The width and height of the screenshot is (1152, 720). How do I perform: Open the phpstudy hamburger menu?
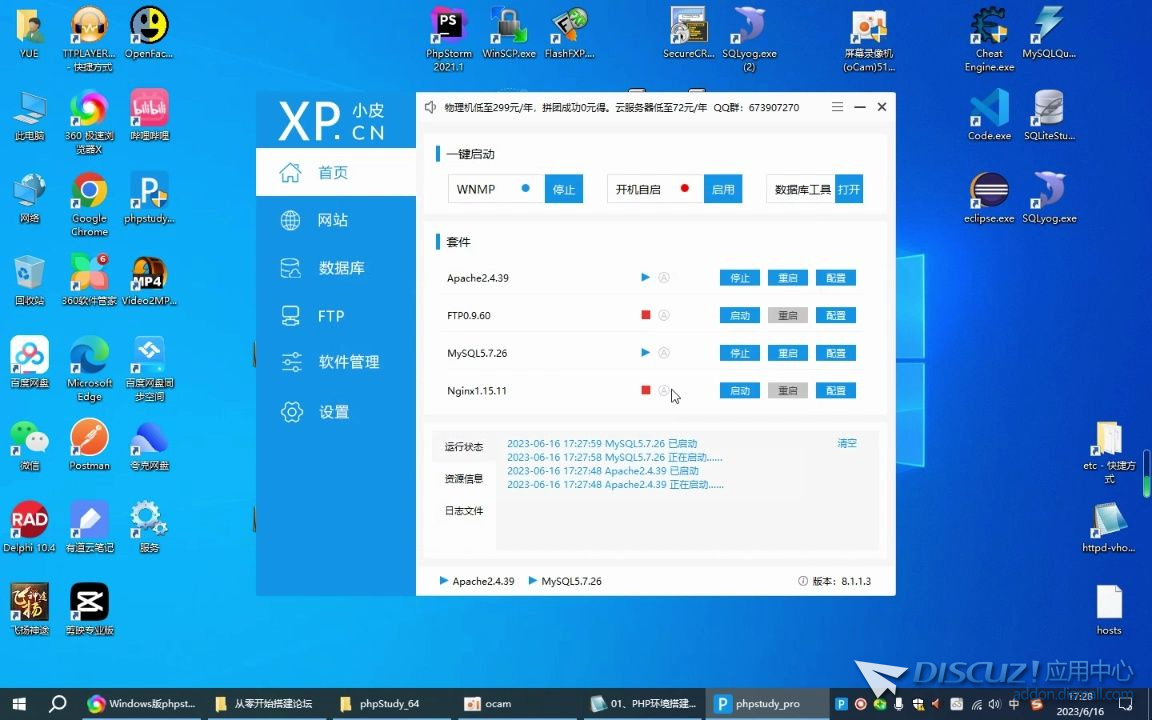(x=837, y=107)
